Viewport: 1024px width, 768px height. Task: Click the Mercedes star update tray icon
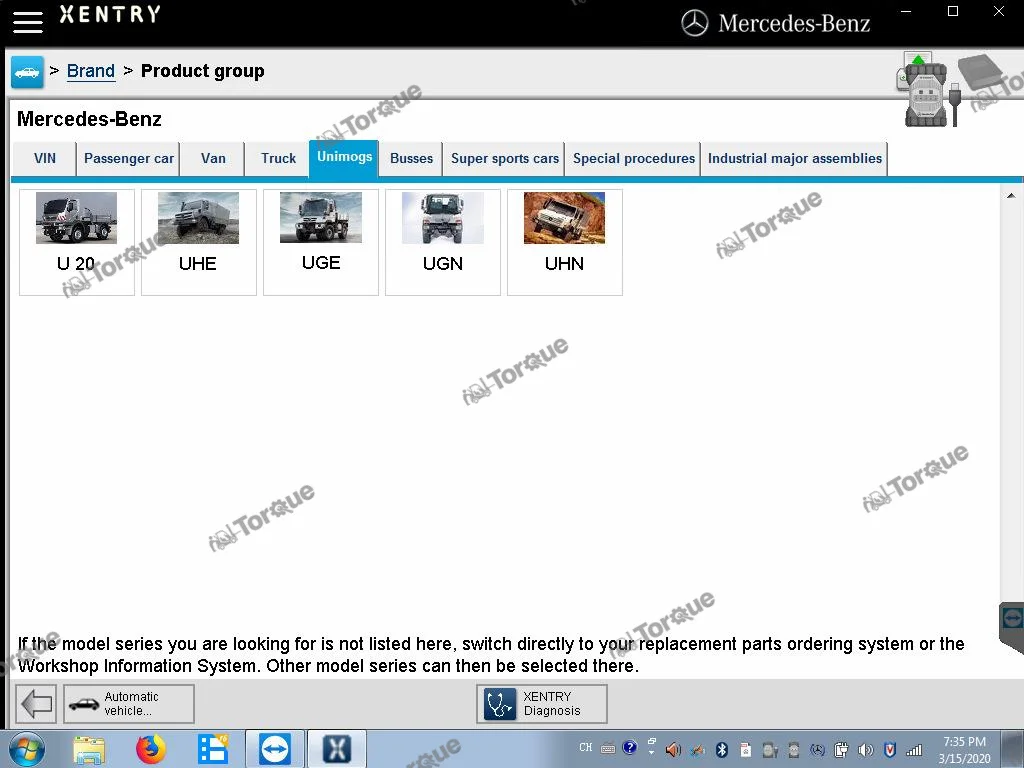pyautogui.click(x=817, y=750)
